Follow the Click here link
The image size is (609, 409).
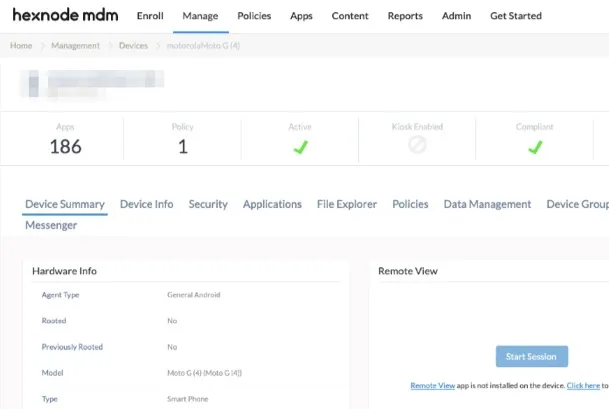click(x=583, y=385)
